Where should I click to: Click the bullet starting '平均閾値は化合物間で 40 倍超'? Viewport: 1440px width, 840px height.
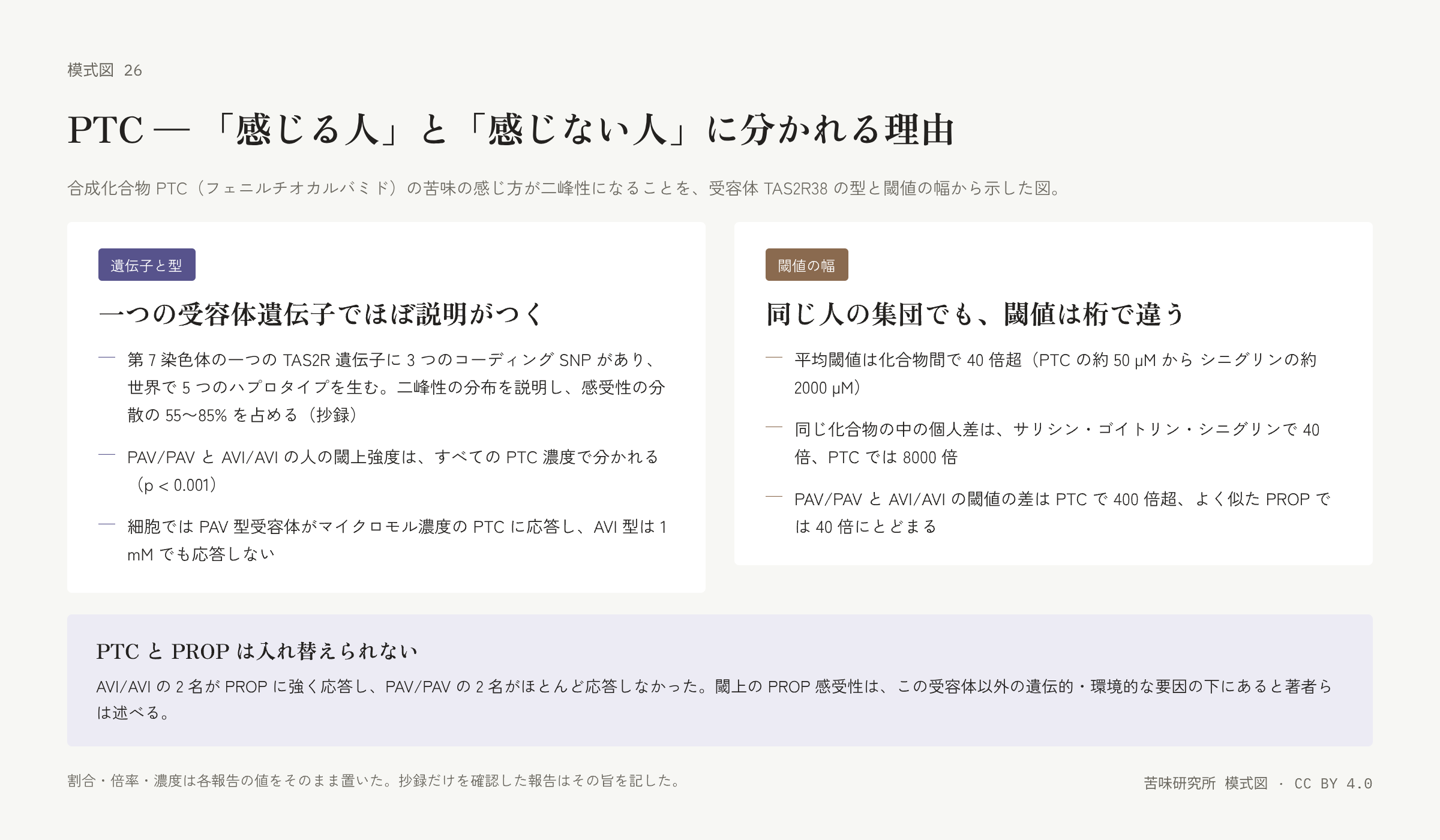click(x=1055, y=374)
